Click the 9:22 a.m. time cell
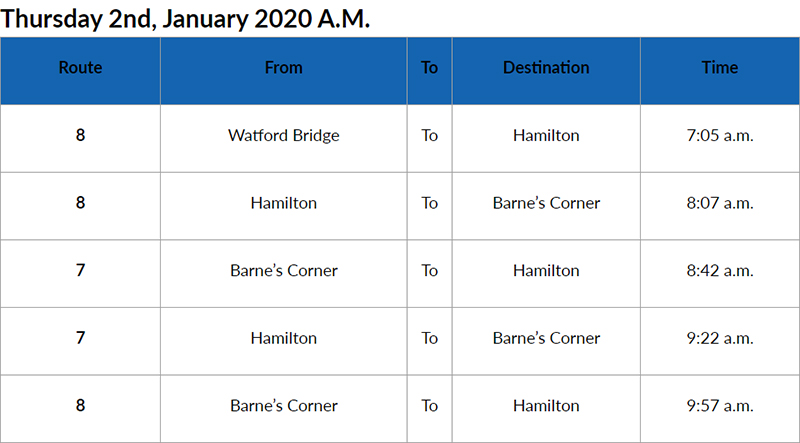 720,338
